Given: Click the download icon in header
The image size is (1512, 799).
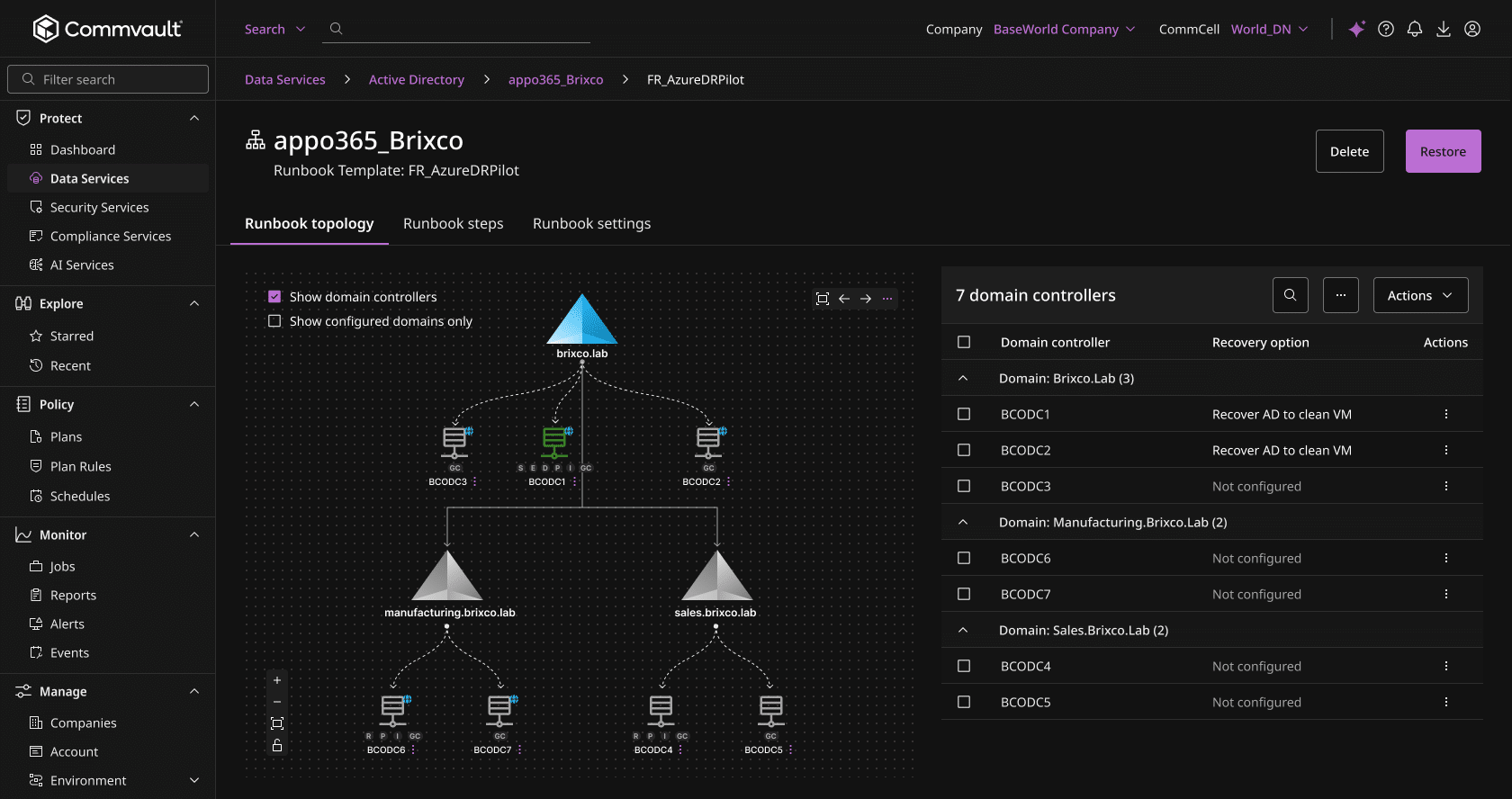Looking at the screenshot, I should point(1444,29).
